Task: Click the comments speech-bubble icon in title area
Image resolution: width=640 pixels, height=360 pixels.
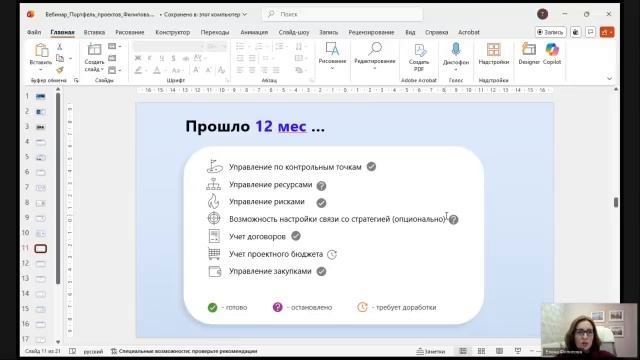Action: [x=591, y=32]
